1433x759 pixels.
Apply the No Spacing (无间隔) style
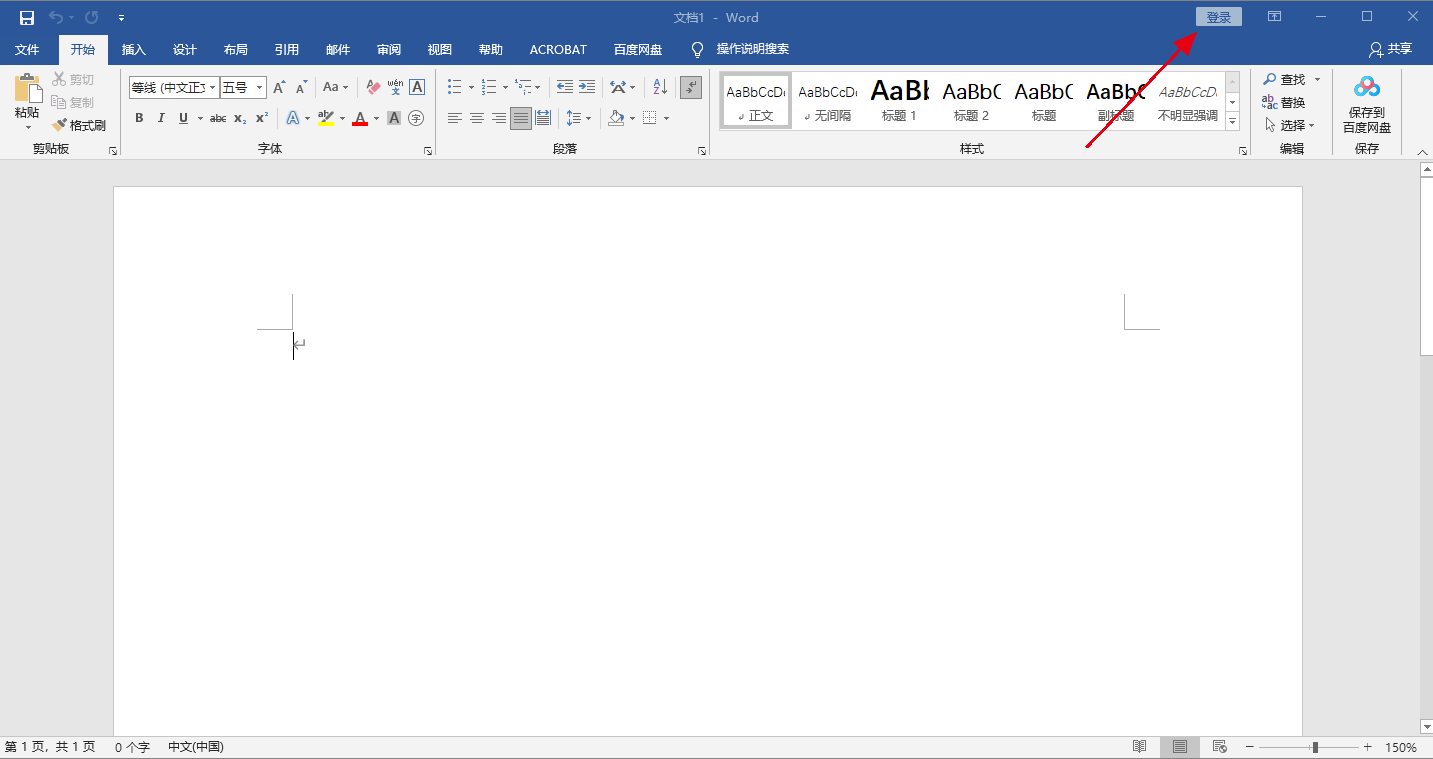(x=827, y=100)
